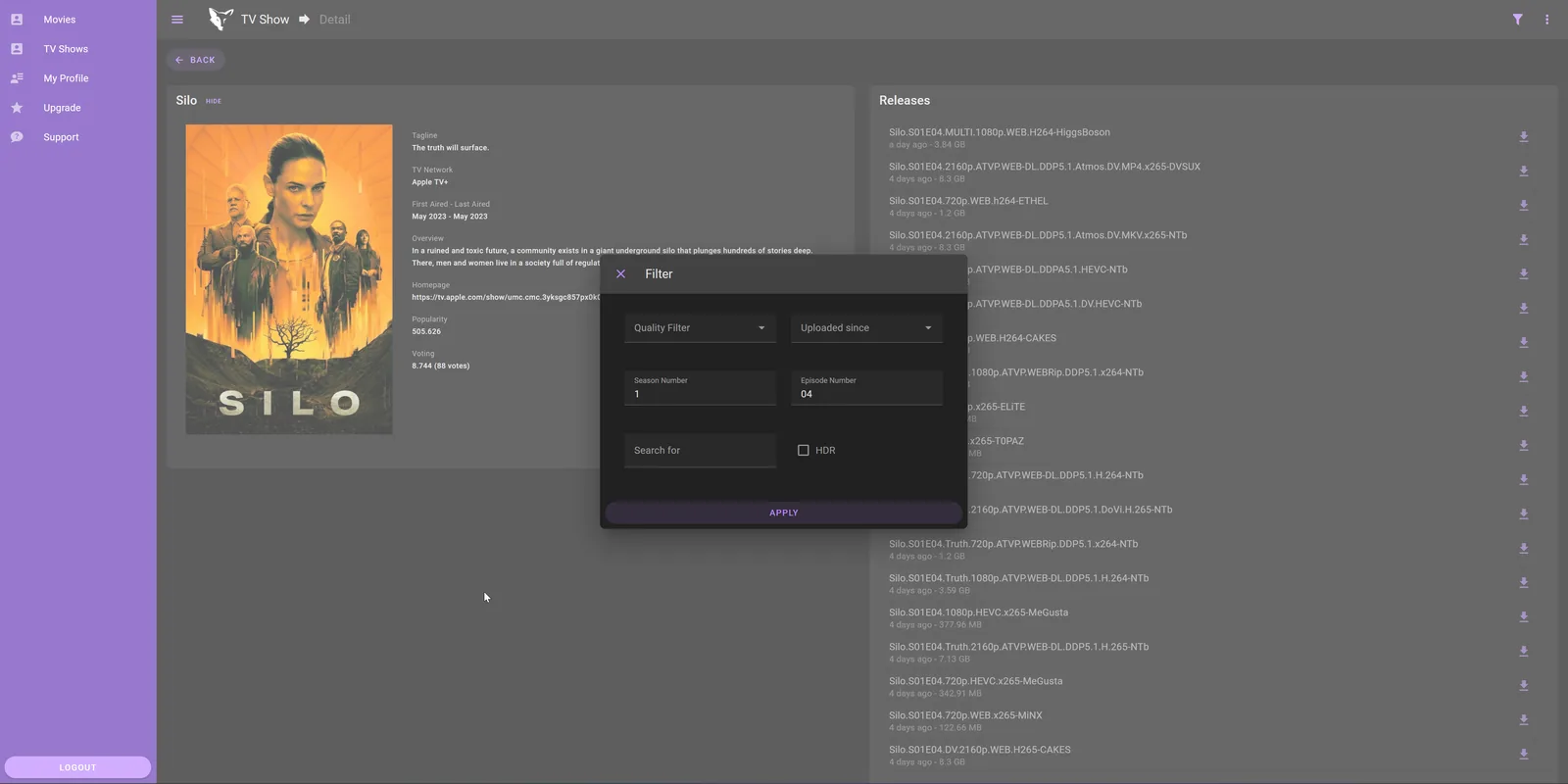The width and height of the screenshot is (1568, 784).
Task: Download the x265-ELiTE release
Action: click(1523, 412)
